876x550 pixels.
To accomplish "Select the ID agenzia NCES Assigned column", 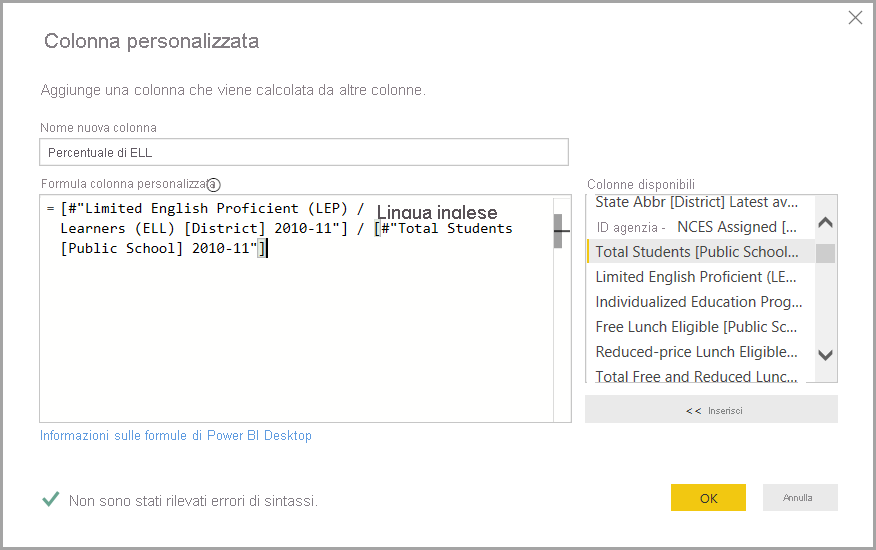I will tap(697, 227).
